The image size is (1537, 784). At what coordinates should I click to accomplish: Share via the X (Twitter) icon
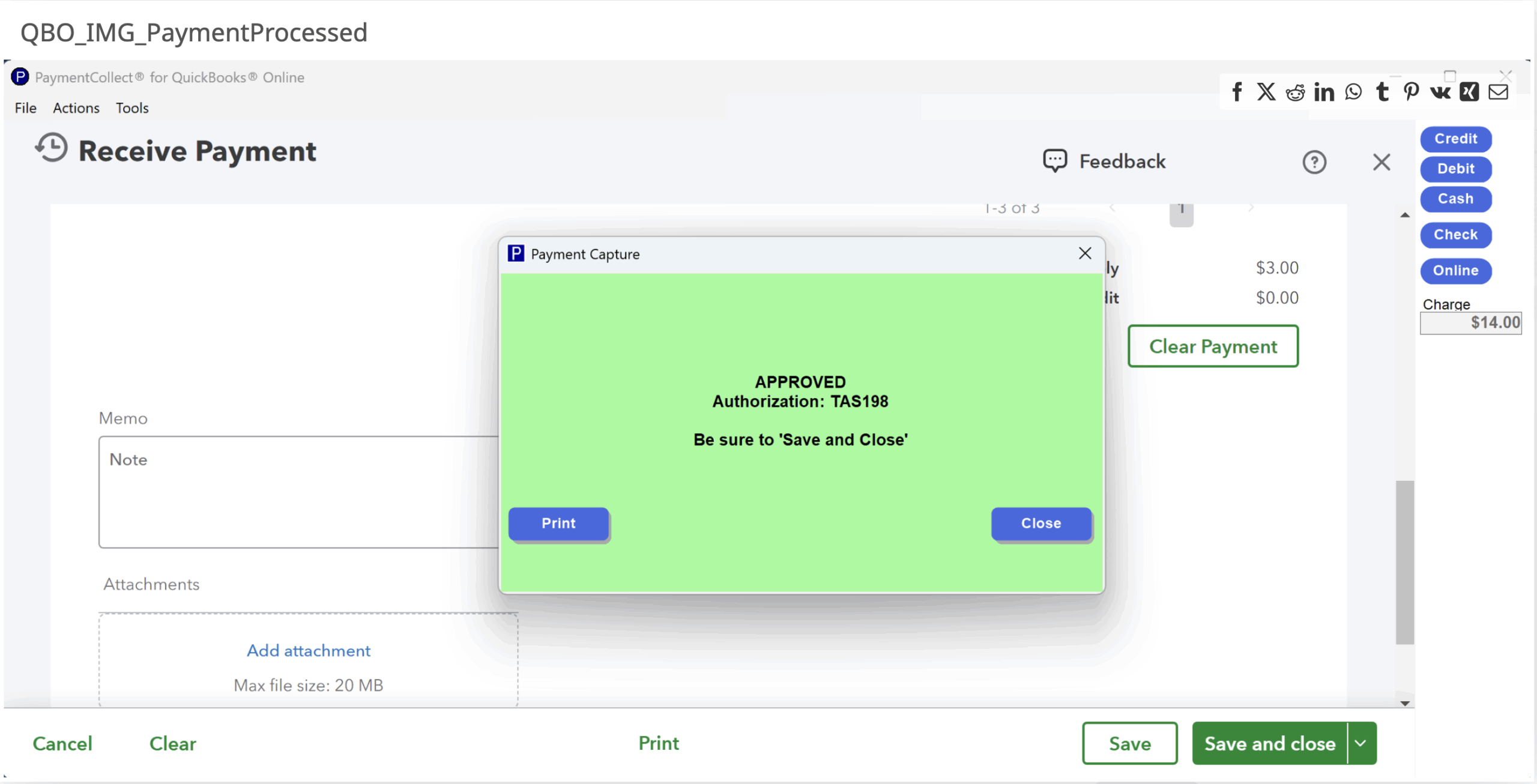pyautogui.click(x=1266, y=92)
